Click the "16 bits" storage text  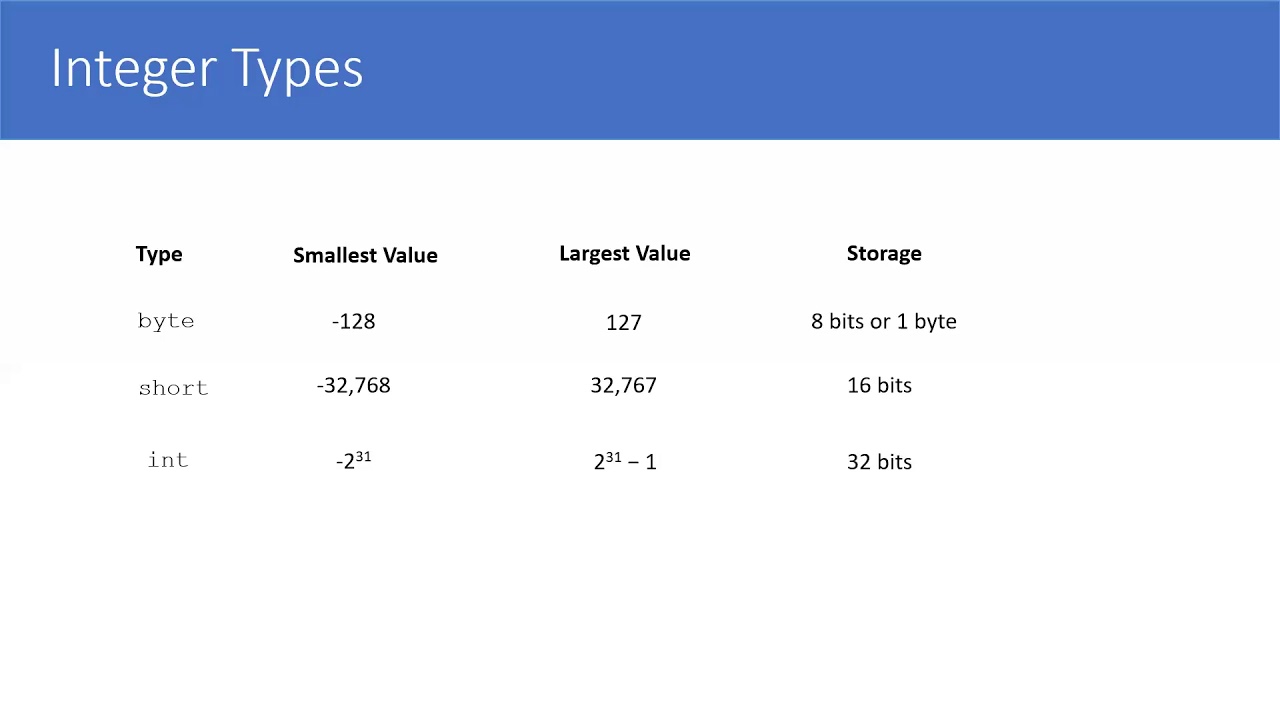pyautogui.click(x=879, y=386)
